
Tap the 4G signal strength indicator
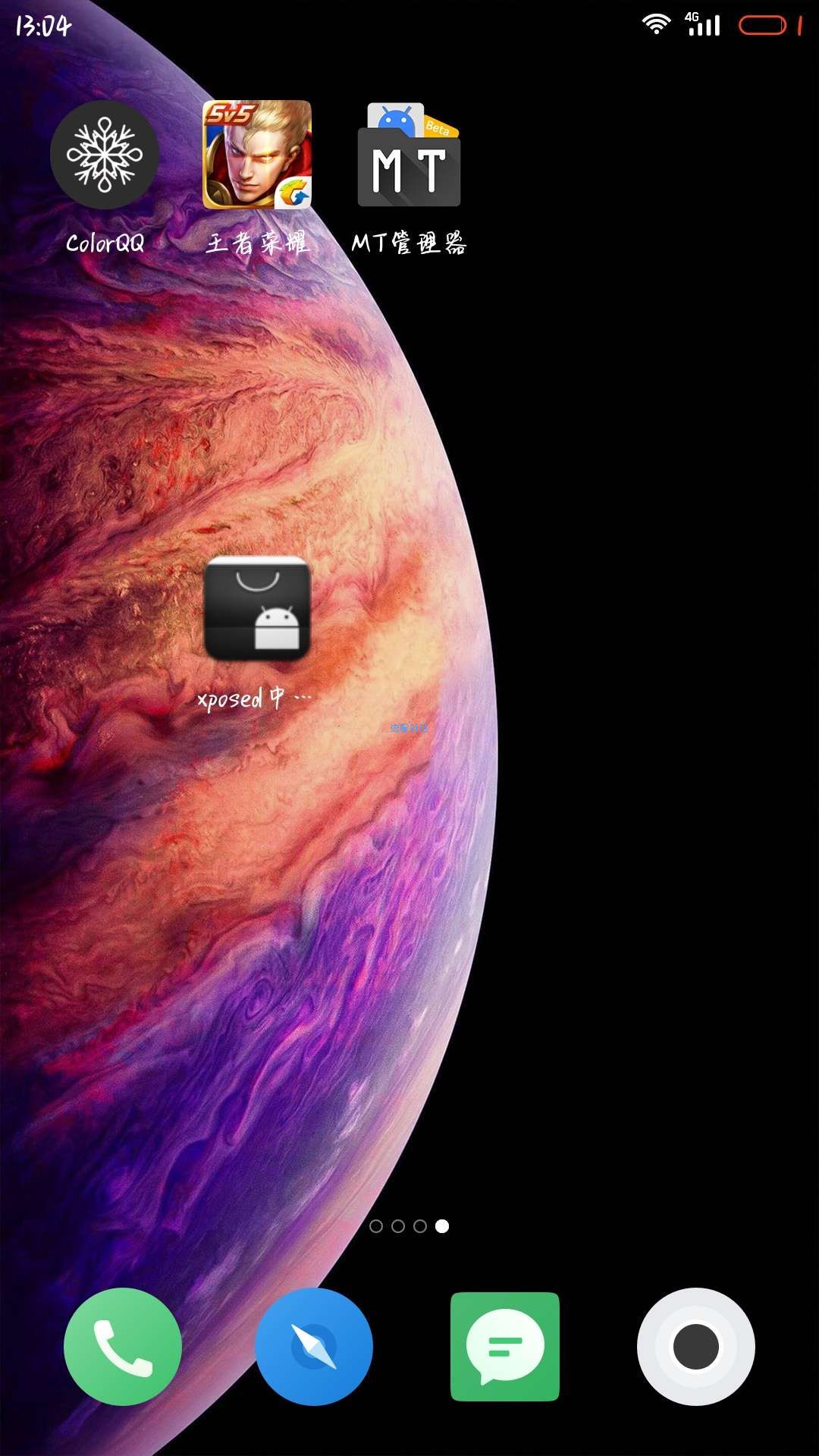click(703, 25)
